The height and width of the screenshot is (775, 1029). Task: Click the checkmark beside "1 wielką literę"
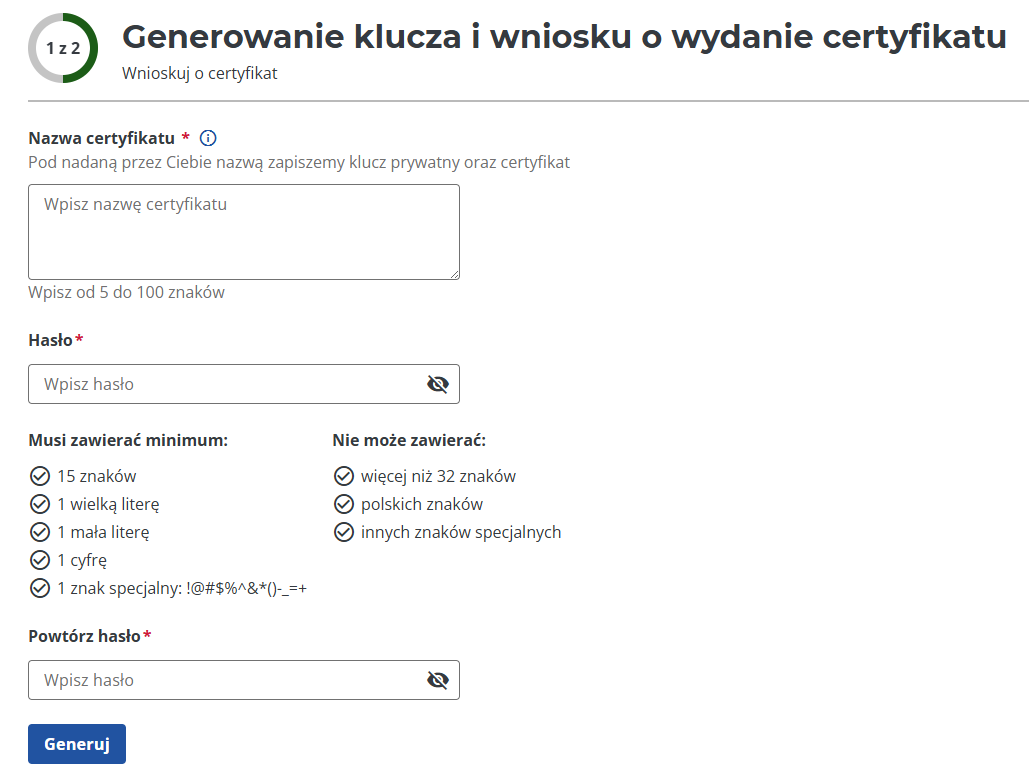(x=41, y=504)
